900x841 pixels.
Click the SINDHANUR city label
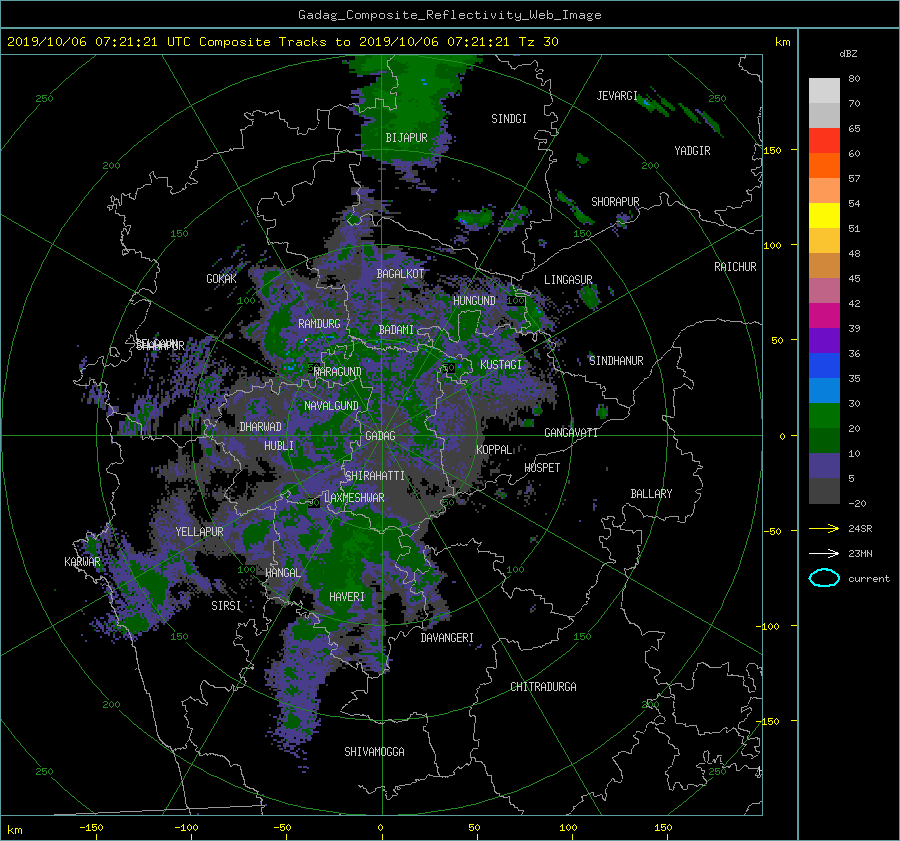coord(616,361)
